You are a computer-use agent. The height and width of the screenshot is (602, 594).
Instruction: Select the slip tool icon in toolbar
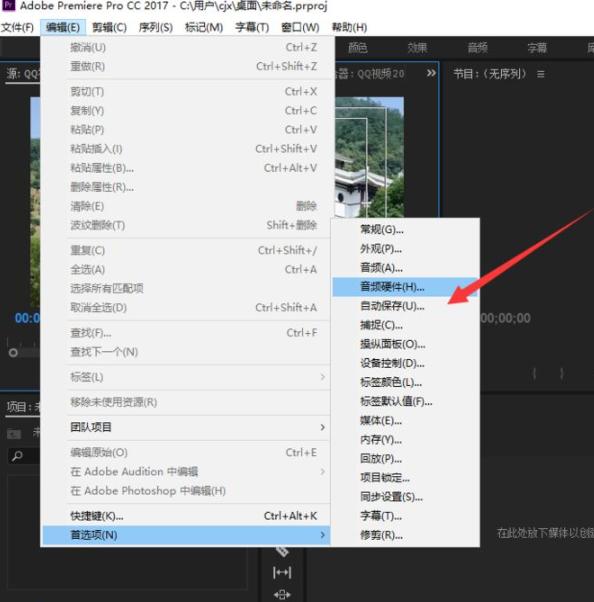pyautogui.click(x=282, y=572)
